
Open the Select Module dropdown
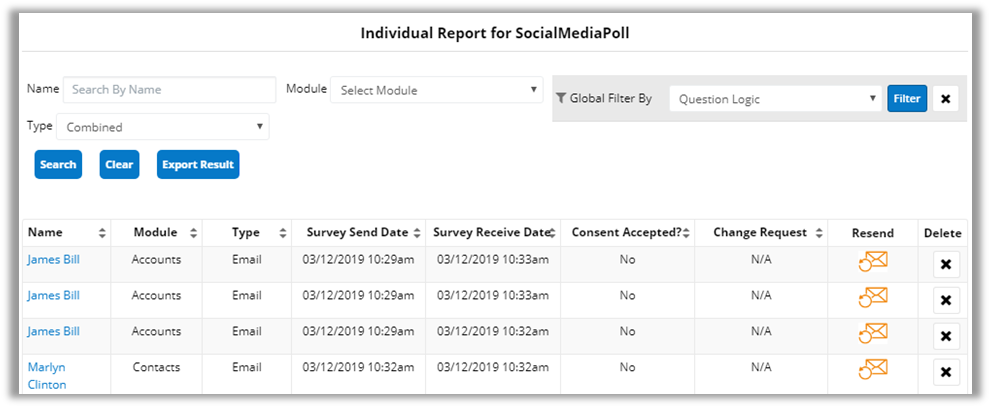437,90
